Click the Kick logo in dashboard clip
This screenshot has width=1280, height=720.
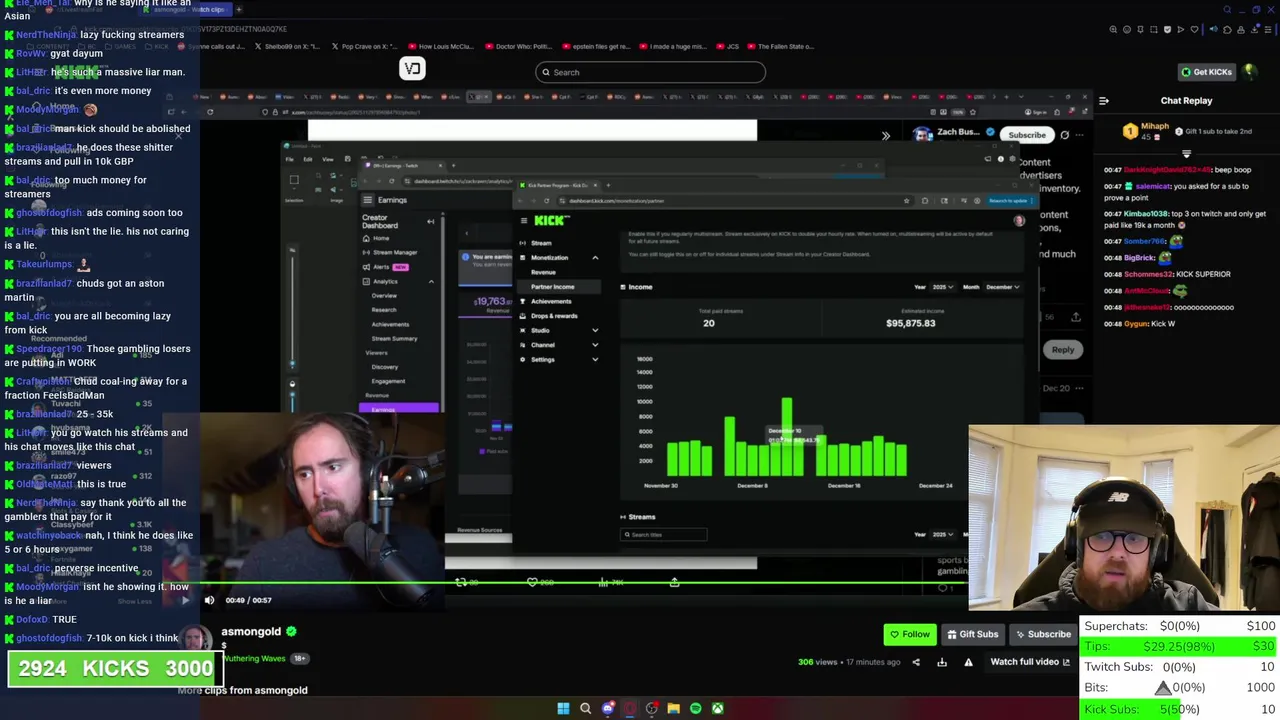551,220
